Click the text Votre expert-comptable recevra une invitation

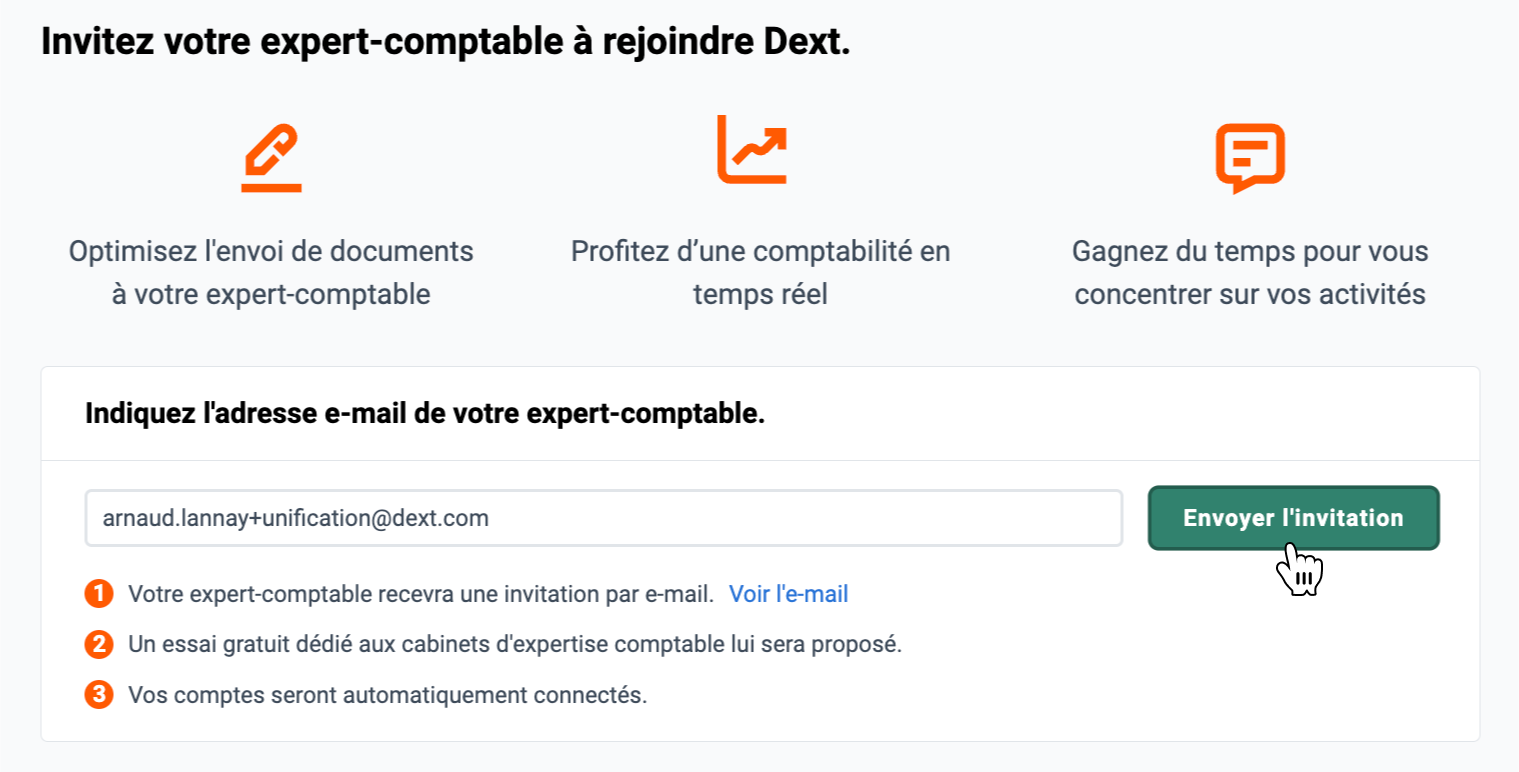(421, 594)
